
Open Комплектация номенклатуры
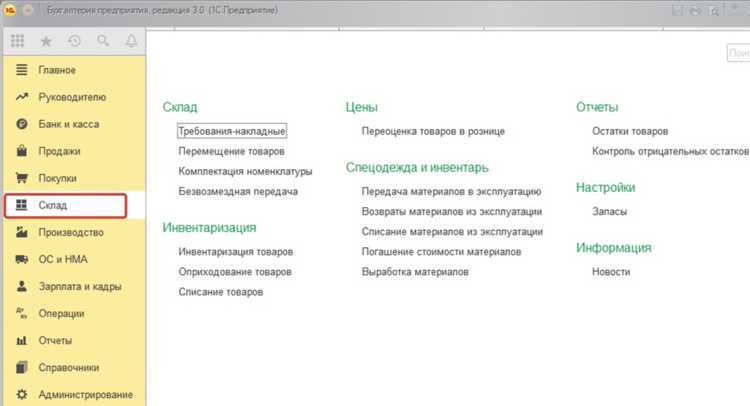245,171
